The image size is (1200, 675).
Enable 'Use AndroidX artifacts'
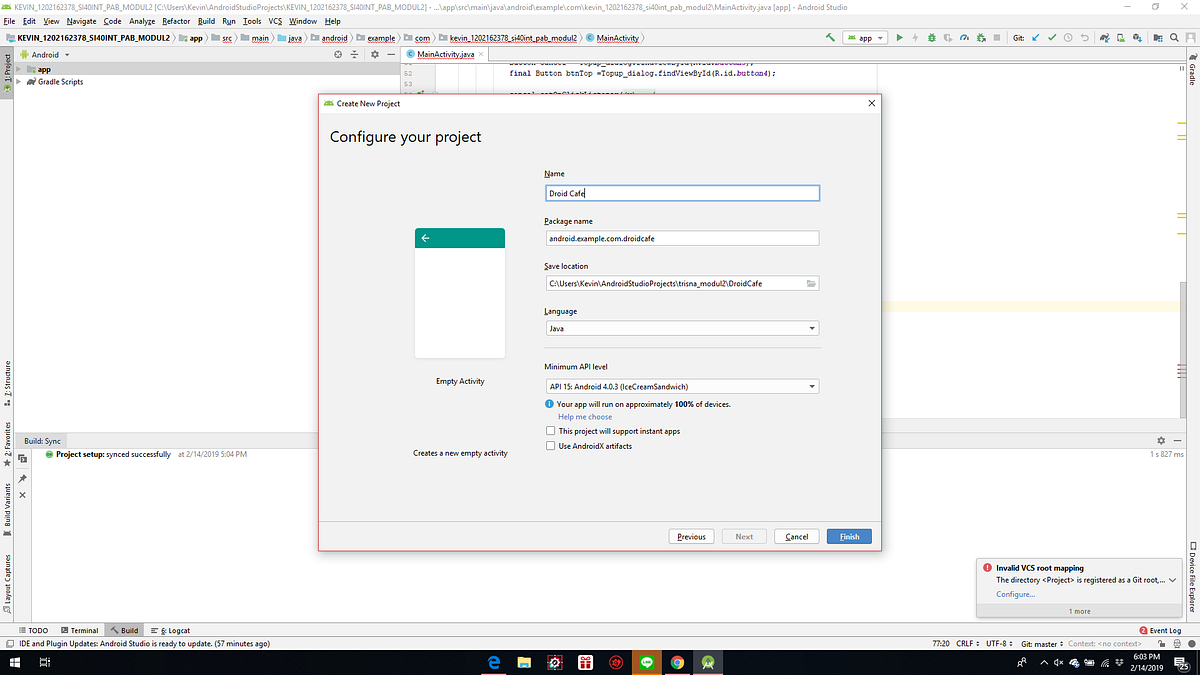pos(550,446)
